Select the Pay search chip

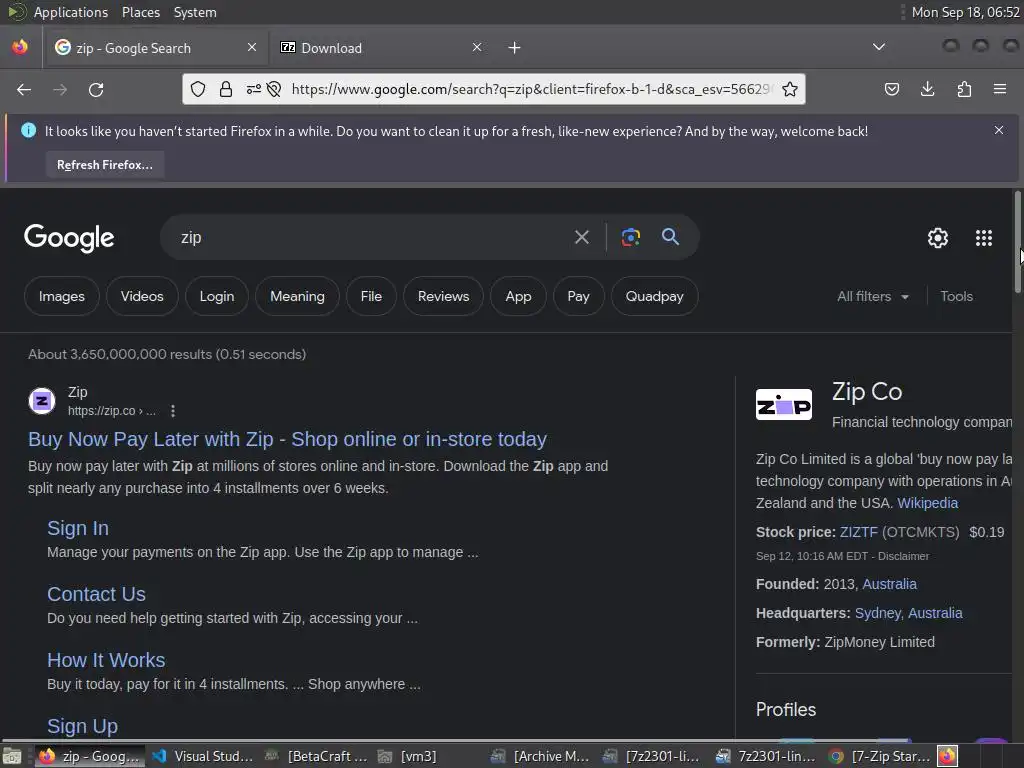[x=578, y=296]
